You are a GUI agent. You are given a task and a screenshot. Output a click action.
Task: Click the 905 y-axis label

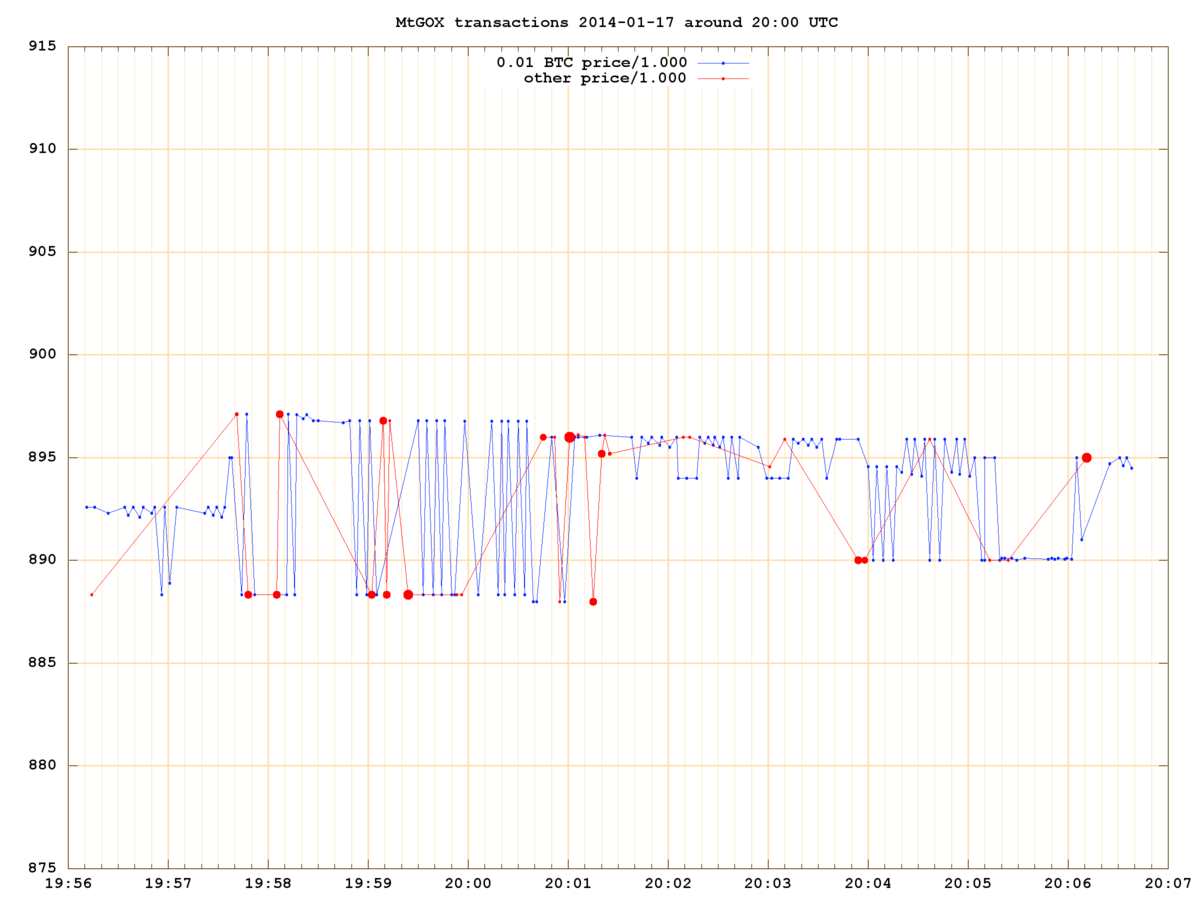click(42, 252)
